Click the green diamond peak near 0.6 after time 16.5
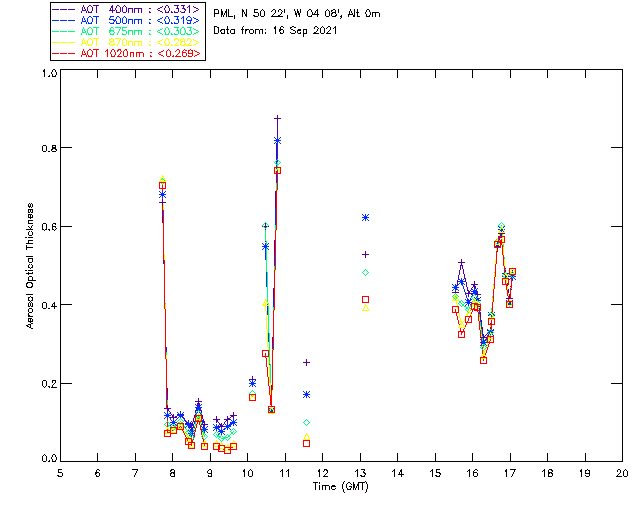Image resolution: width=640 pixels, height=512 pixels. click(x=501, y=226)
